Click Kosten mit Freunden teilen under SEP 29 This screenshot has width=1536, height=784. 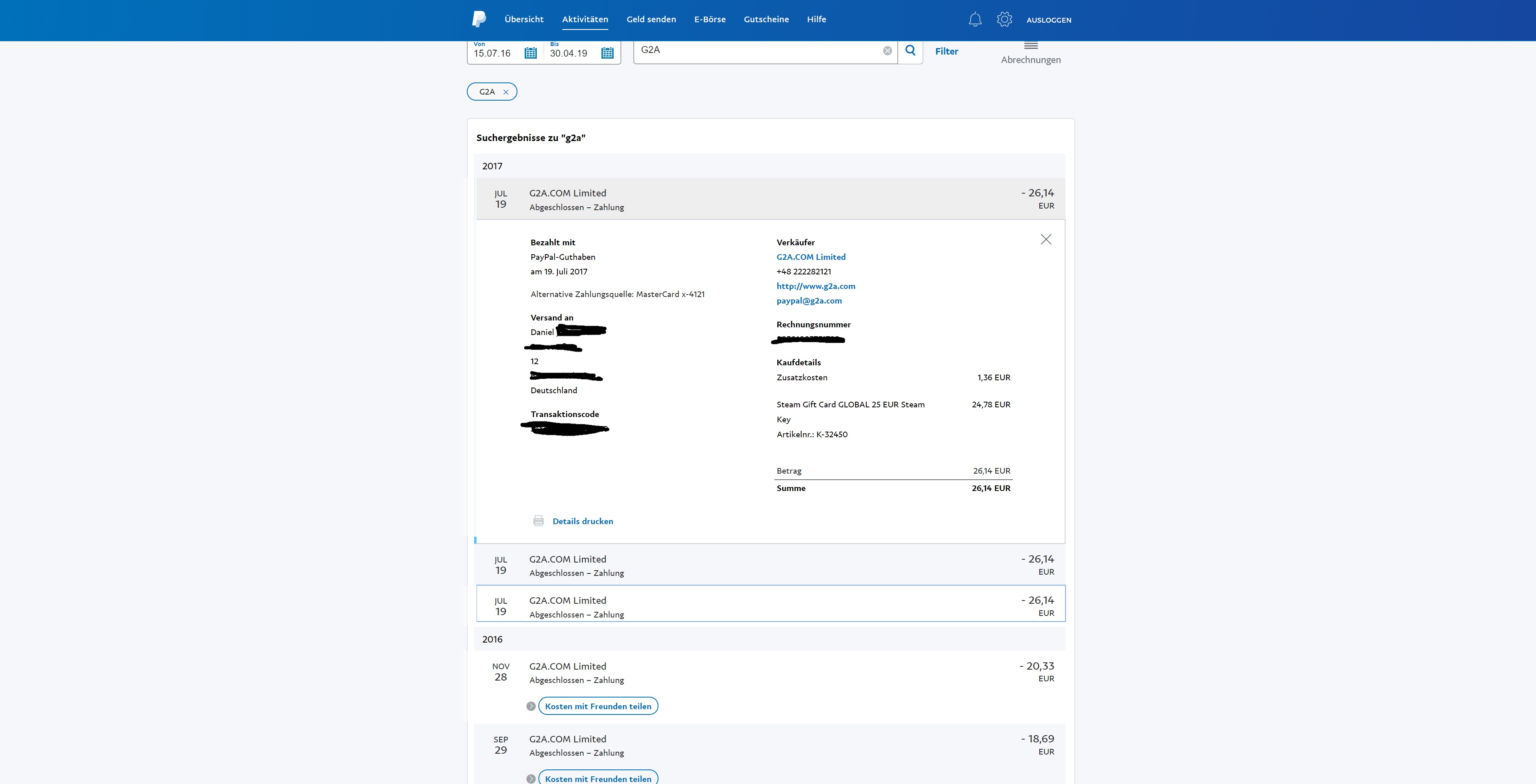pyautogui.click(x=598, y=778)
